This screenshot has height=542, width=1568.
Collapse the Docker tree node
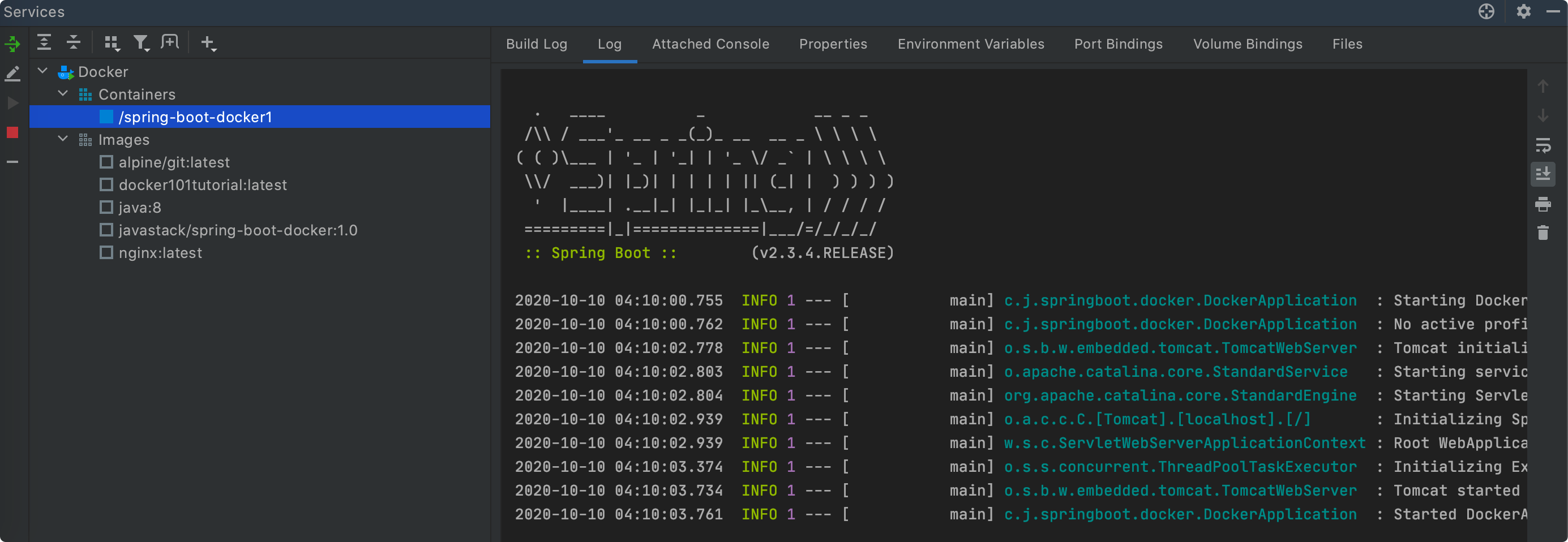pos(42,71)
